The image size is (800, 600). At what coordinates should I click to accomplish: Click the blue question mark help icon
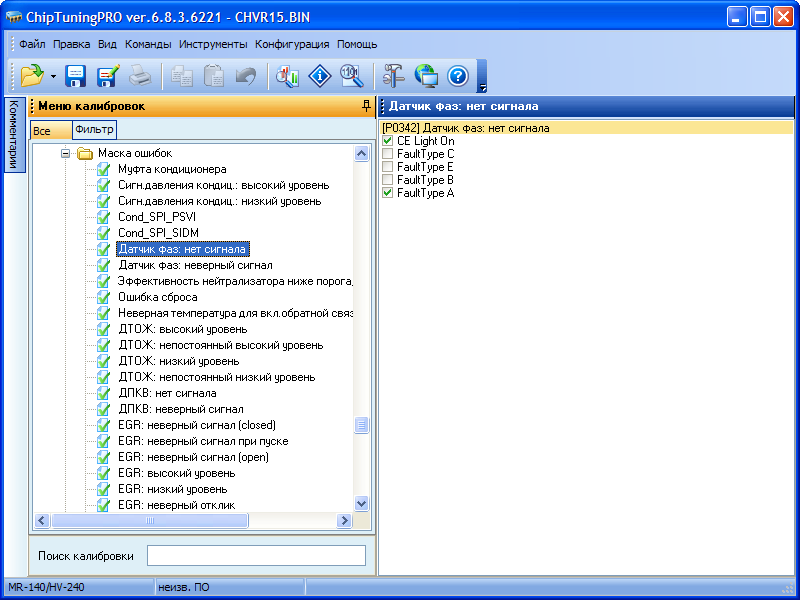click(x=458, y=75)
